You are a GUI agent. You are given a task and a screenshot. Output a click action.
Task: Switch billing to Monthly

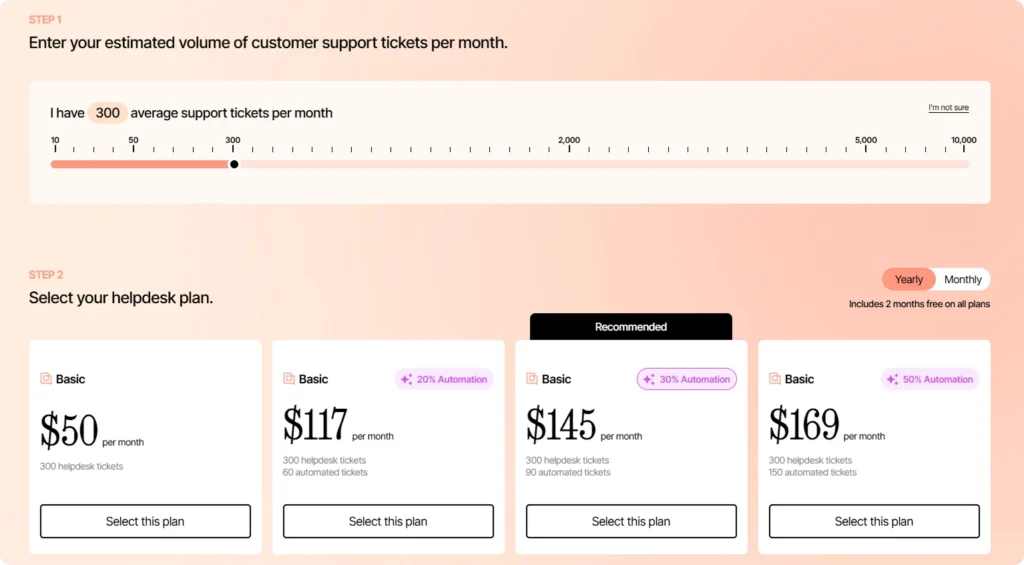tap(963, 280)
